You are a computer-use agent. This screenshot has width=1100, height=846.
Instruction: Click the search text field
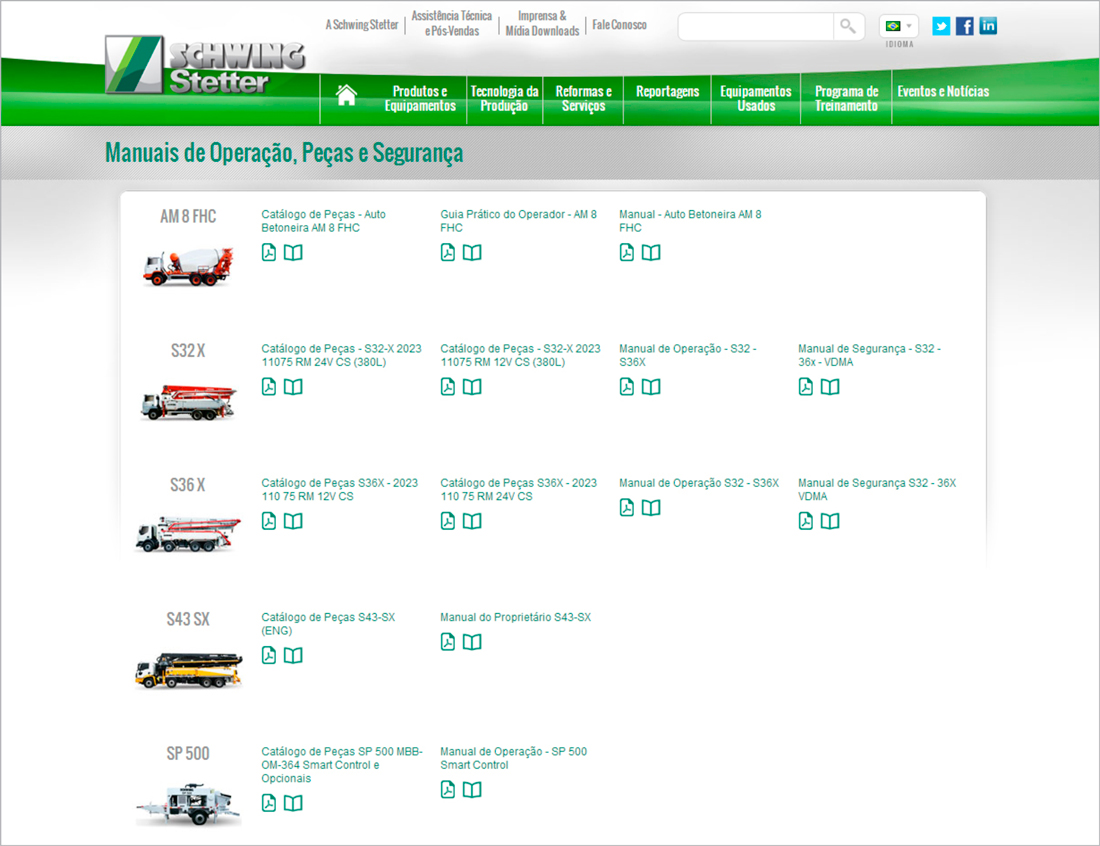pos(756,27)
